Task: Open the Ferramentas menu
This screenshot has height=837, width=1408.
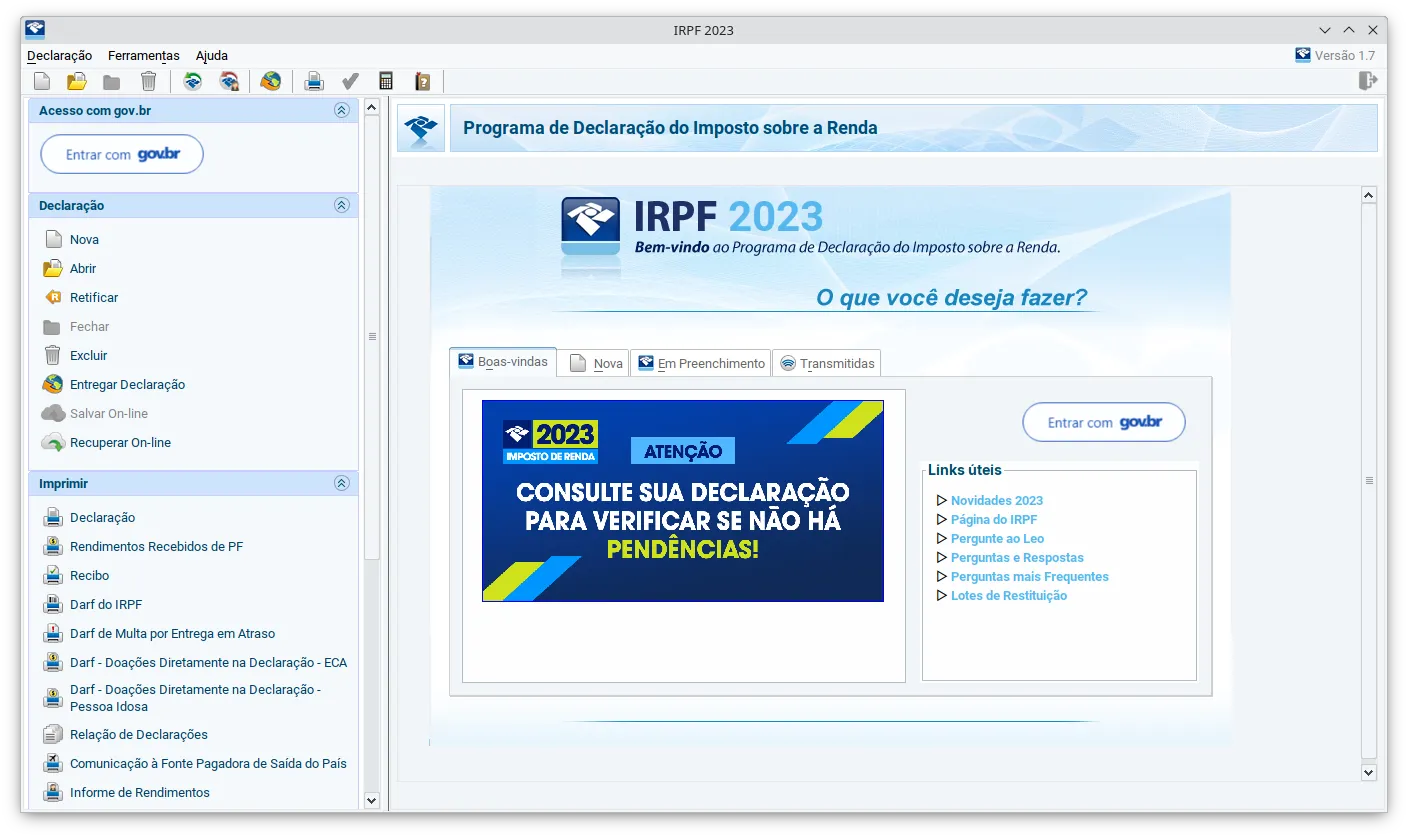Action: click(143, 56)
